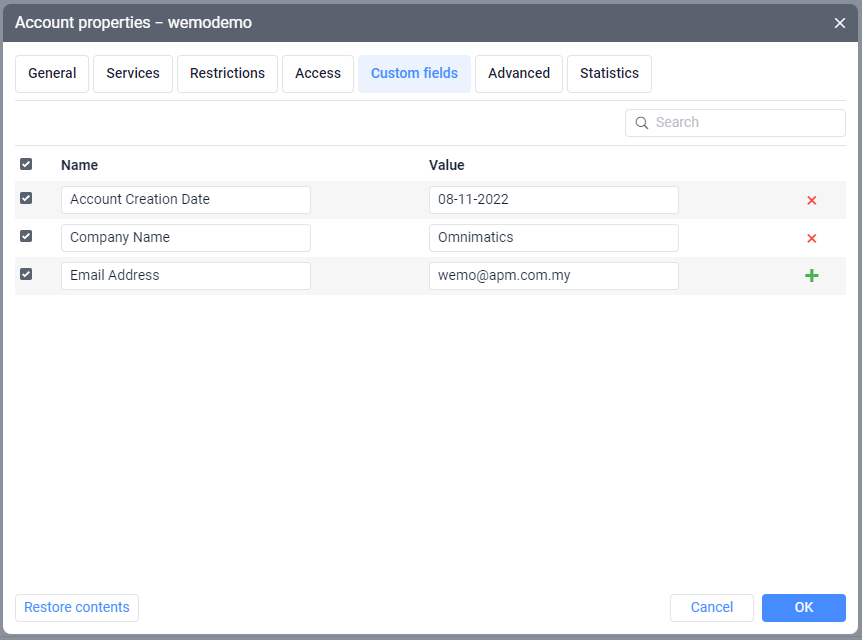Close the Account properties dialog
The image size is (862, 640).
839,23
